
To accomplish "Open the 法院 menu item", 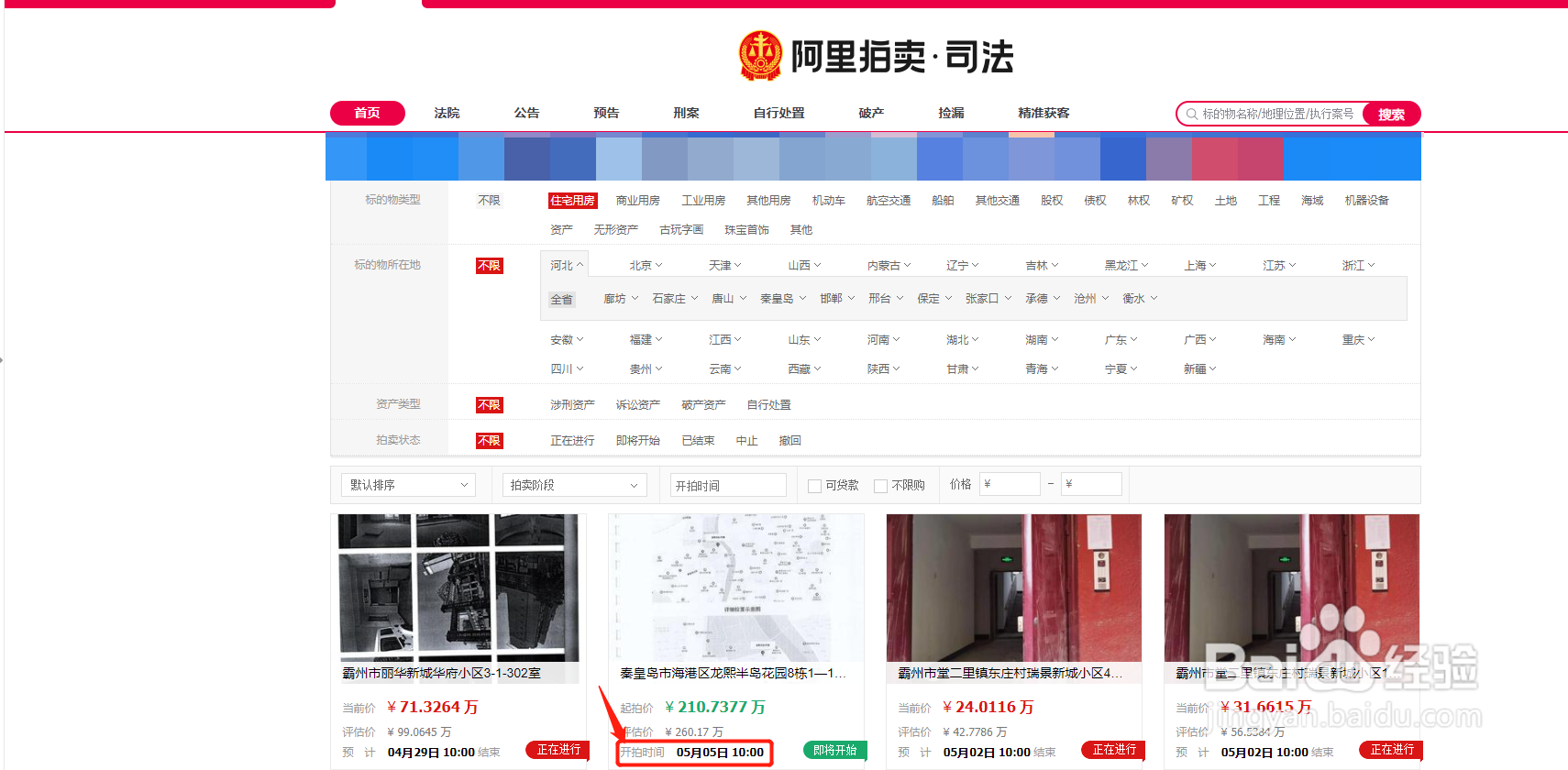I will coord(447,113).
